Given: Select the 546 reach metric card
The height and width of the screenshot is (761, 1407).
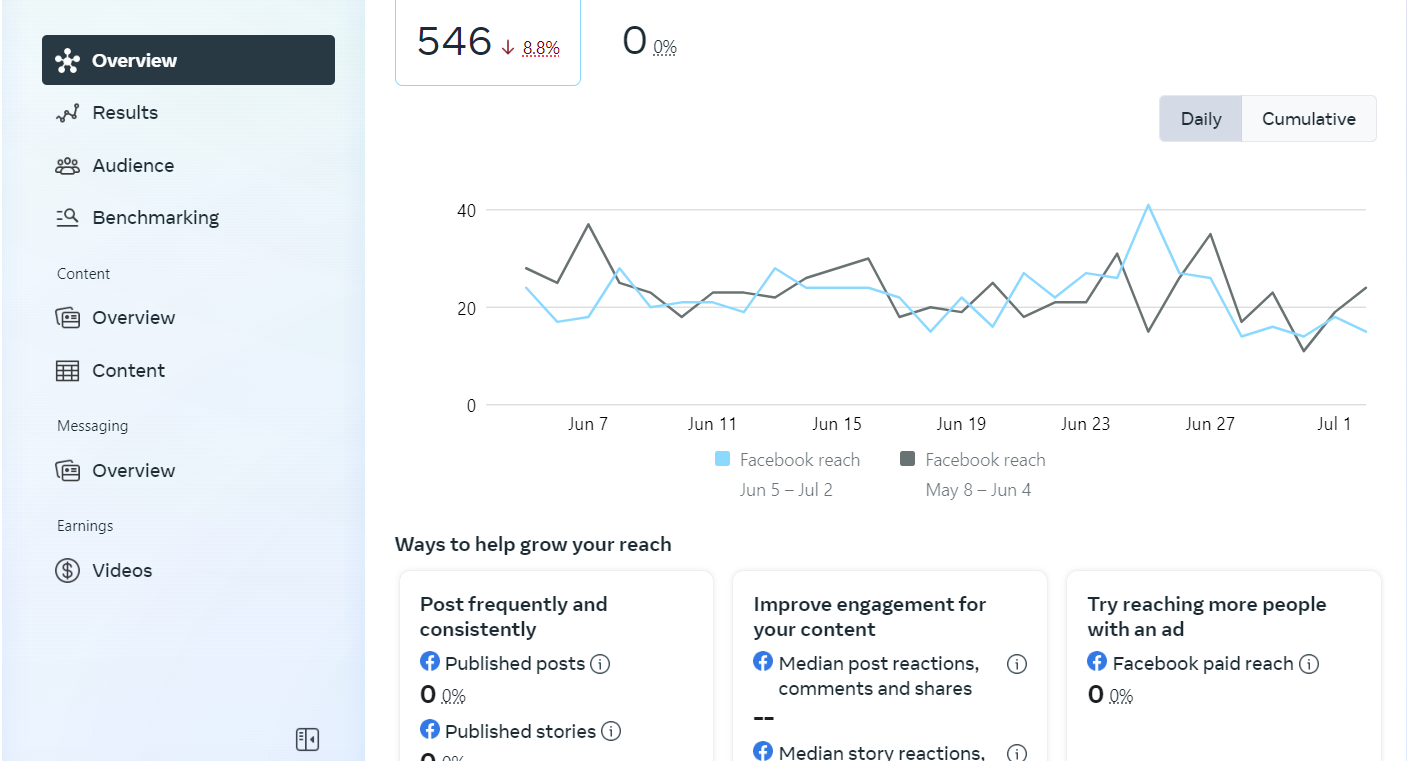Looking at the screenshot, I should 487,42.
